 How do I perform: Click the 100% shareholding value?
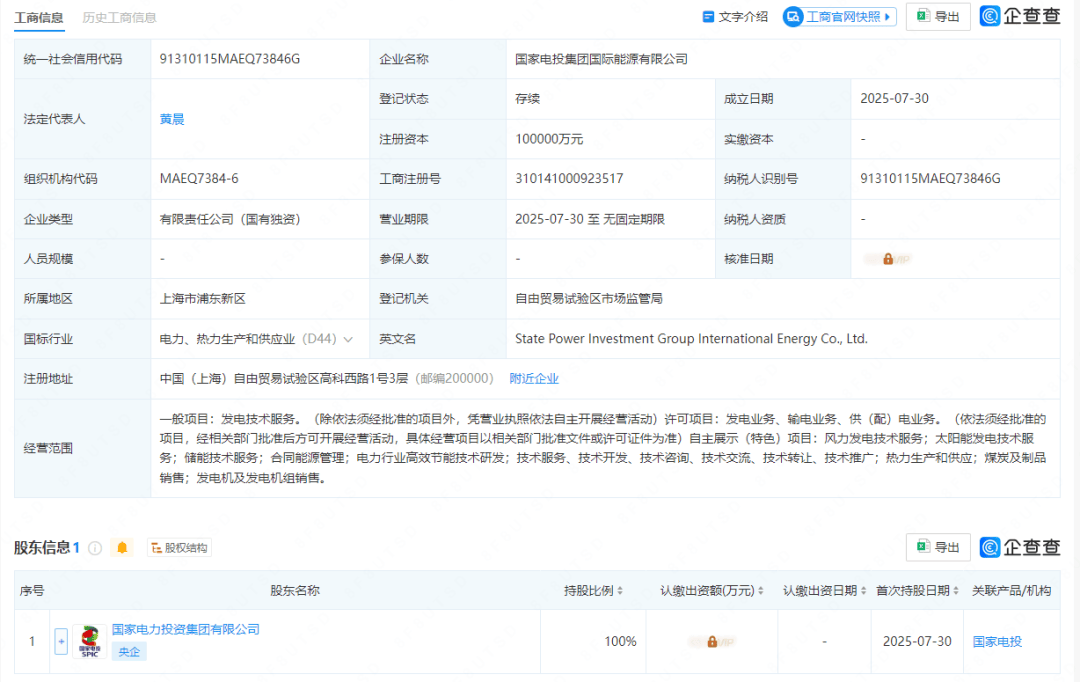(x=620, y=642)
